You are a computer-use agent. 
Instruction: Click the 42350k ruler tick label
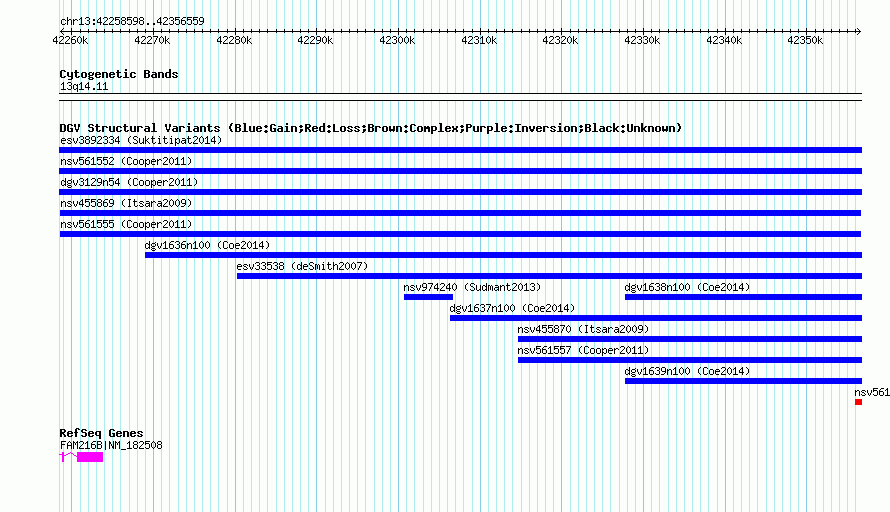[805, 40]
